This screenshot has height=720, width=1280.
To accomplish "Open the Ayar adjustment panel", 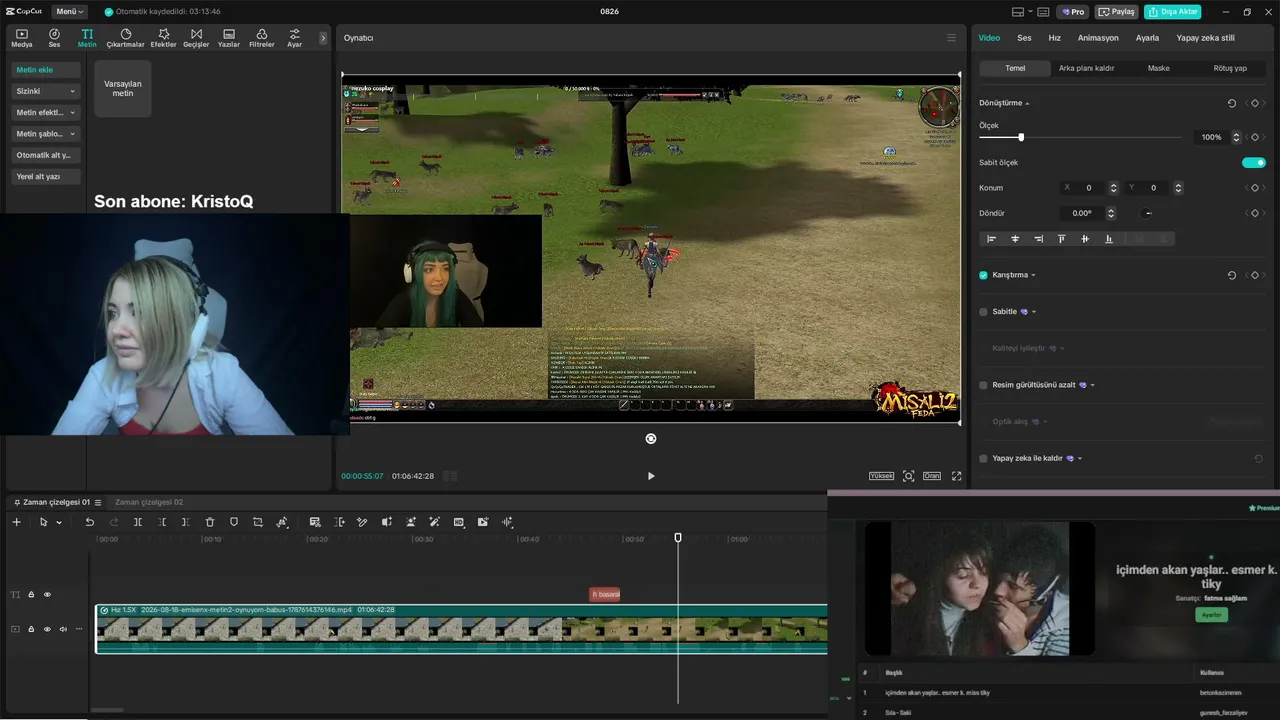I will 294,38.
